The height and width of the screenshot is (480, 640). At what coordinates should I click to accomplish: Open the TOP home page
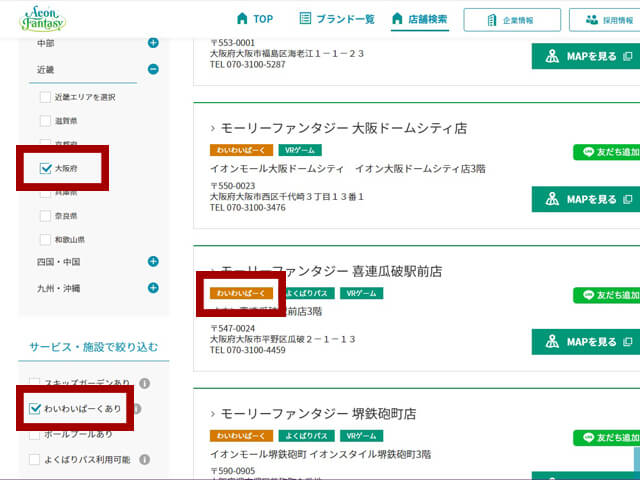pyautogui.click(x=255, y=19)
